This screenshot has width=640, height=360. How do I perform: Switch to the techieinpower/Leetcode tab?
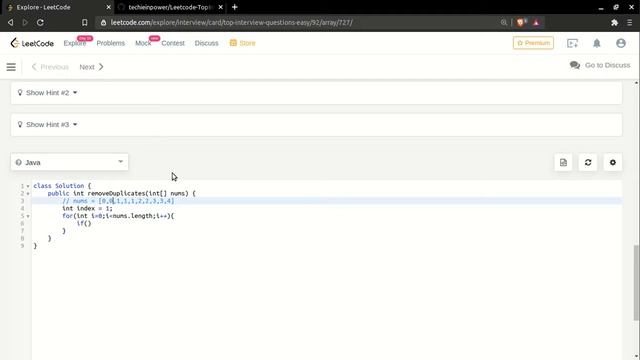(170, 7)
